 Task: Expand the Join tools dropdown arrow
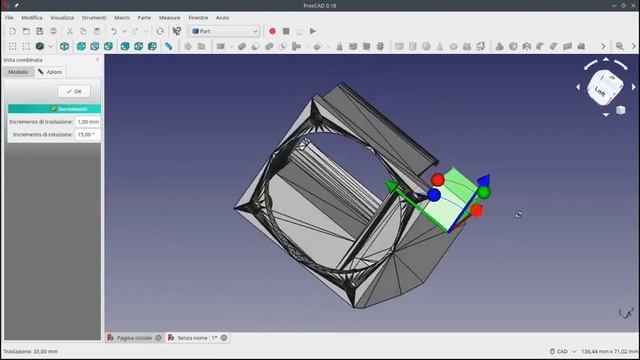click(307, 46)
